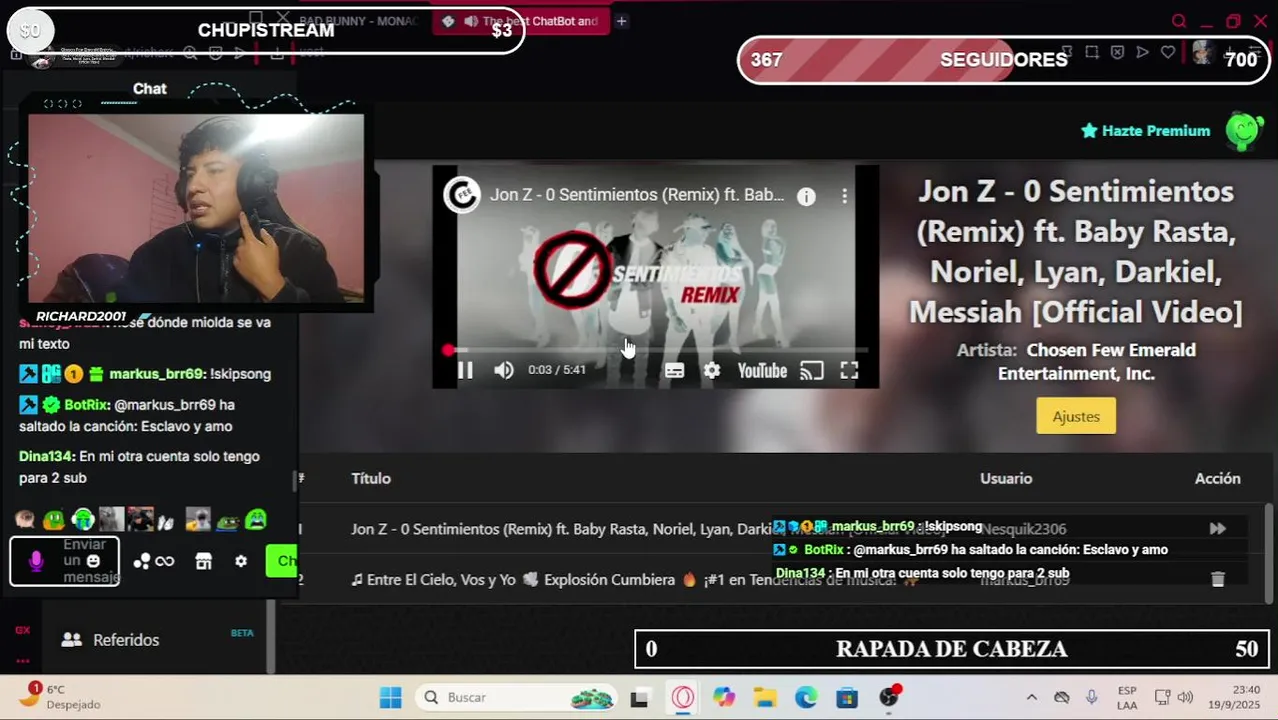Open OBS Studio from taskbar

(x=889, y=697)
